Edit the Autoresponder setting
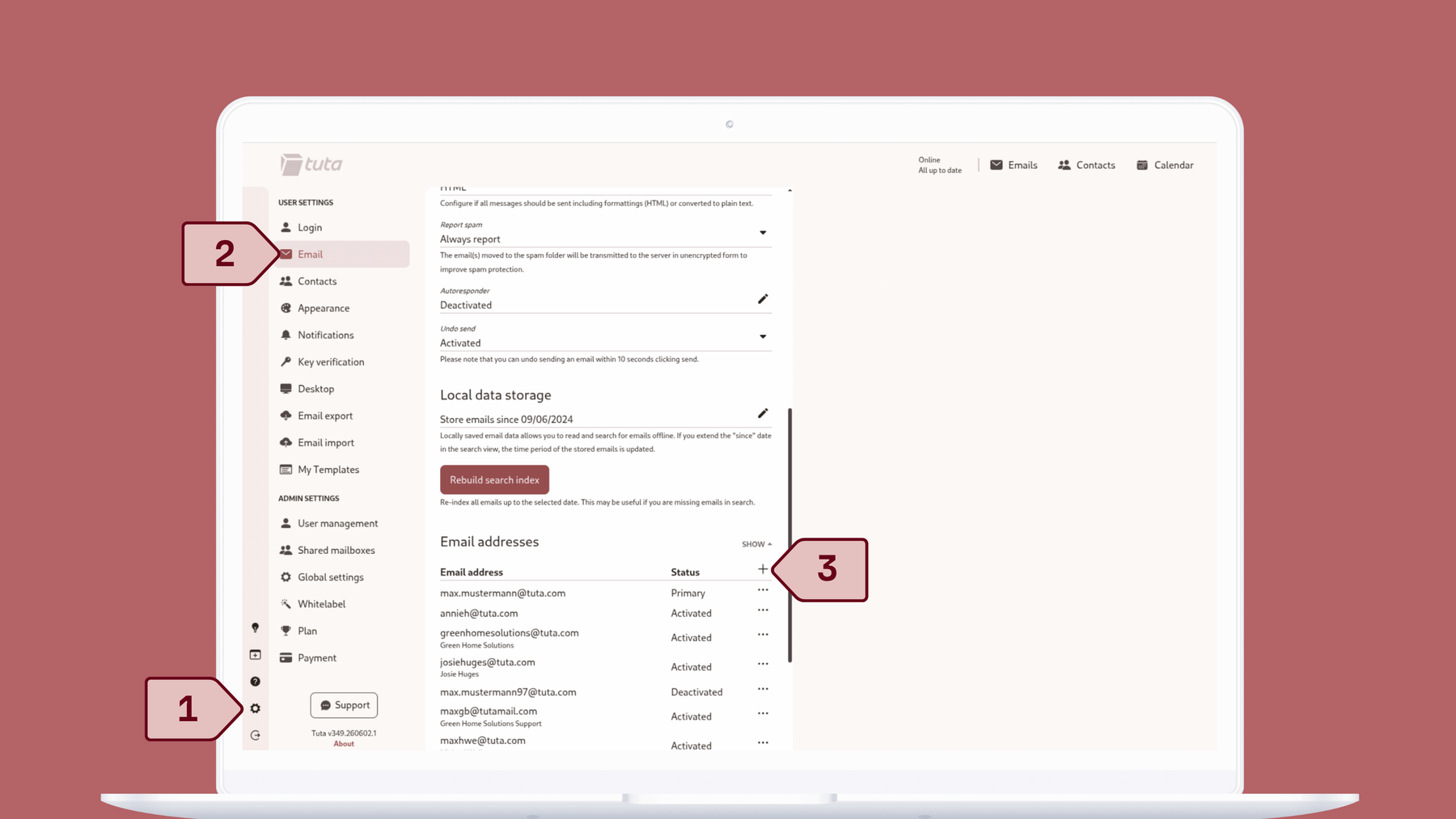Screen dimensions: 1456x819 click(x=763, y=299)
